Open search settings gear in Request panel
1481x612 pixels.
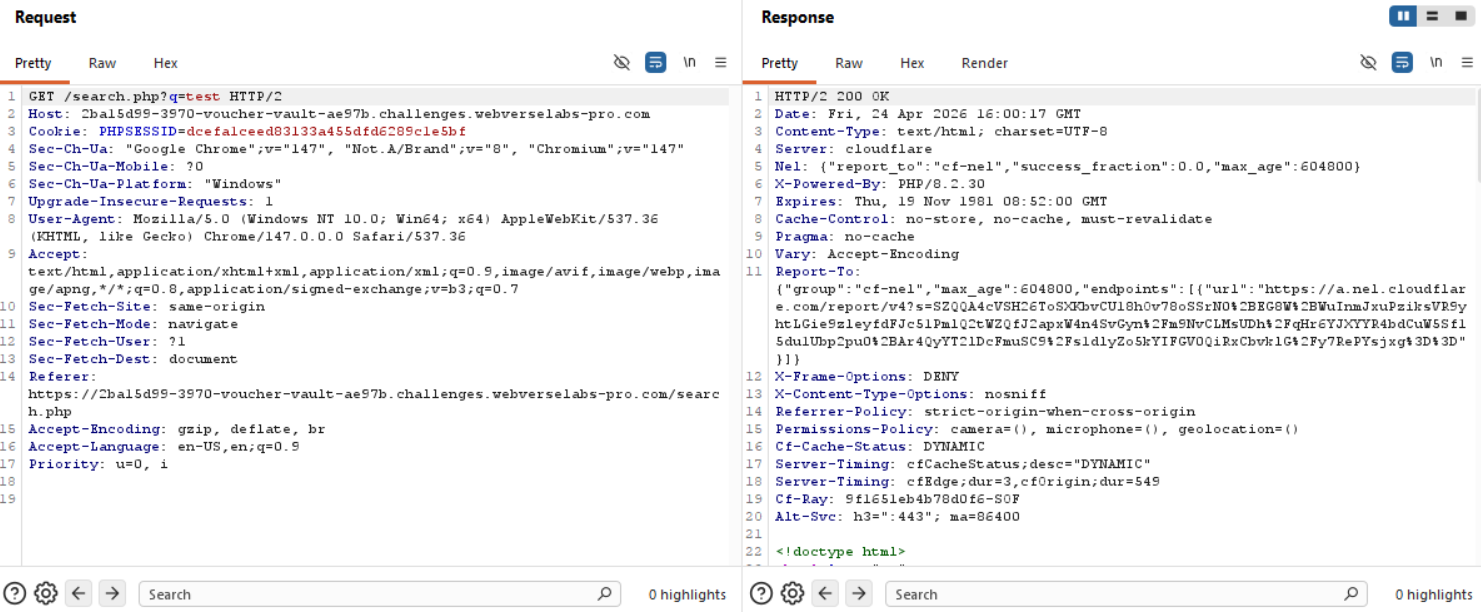(46, 594)
